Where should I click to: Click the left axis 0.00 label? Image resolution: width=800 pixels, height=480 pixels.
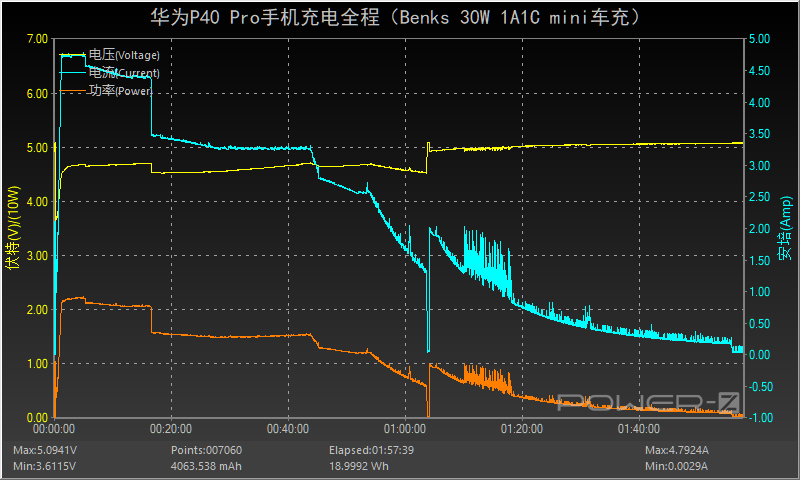(x=37, y=418)
